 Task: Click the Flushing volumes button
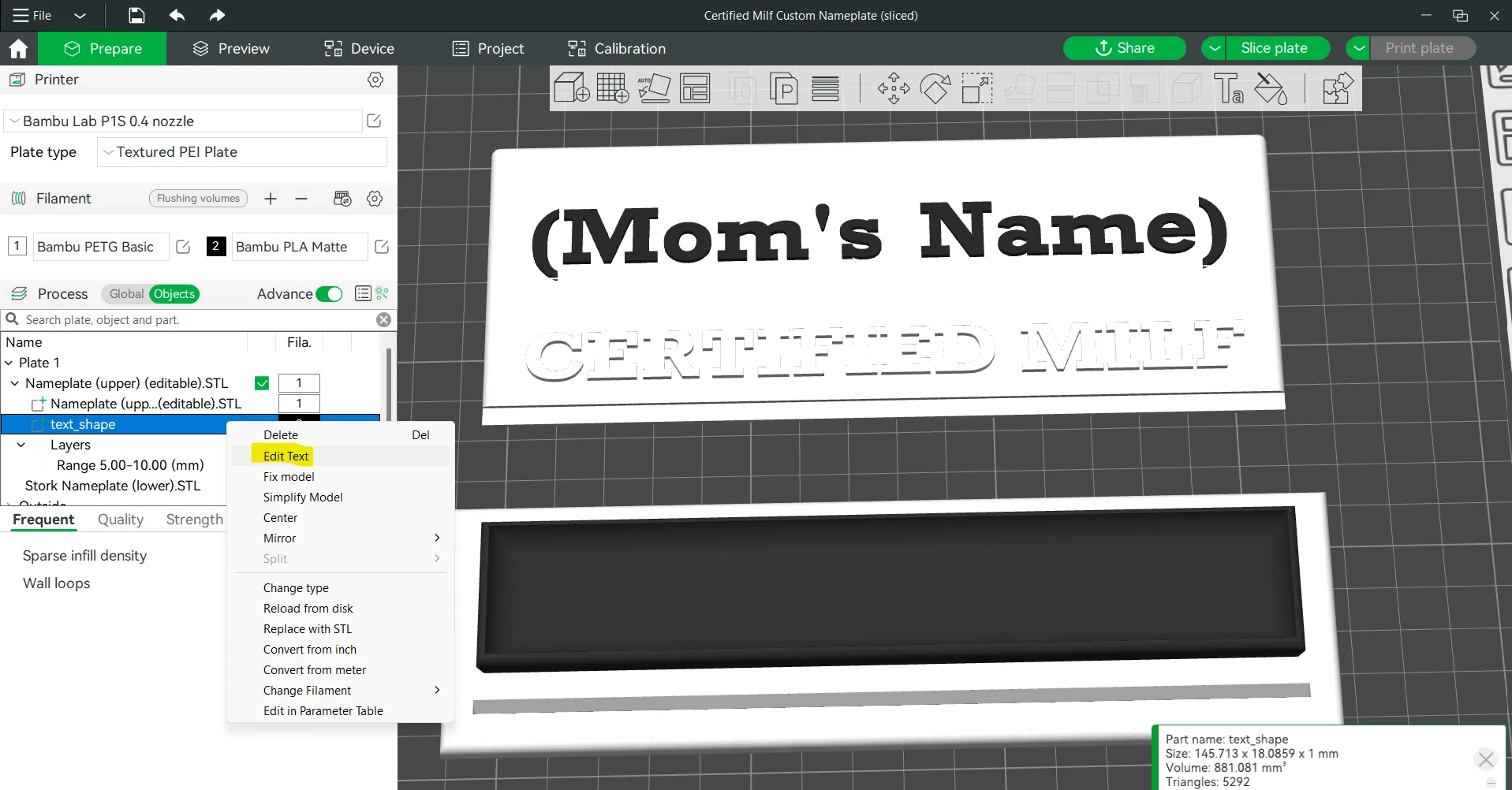point(198,199)
